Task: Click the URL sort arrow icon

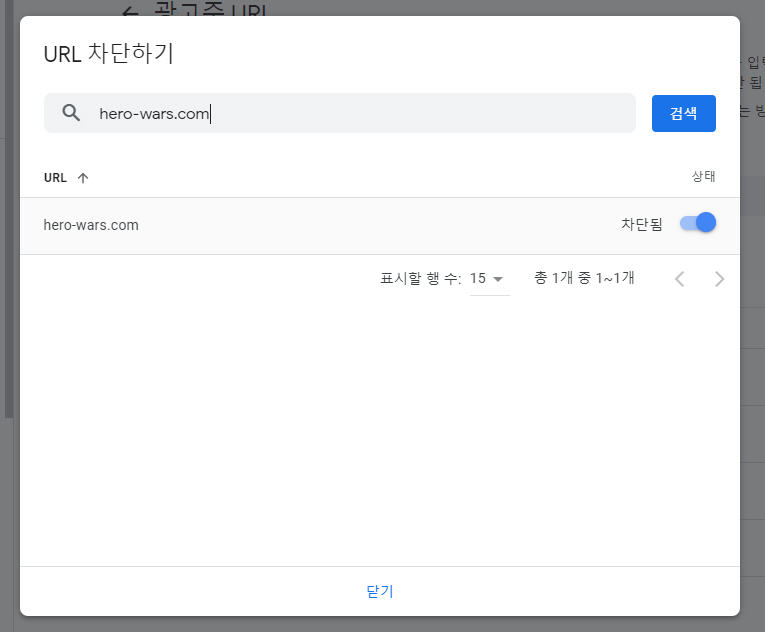Action: click(x=83, y=178)
